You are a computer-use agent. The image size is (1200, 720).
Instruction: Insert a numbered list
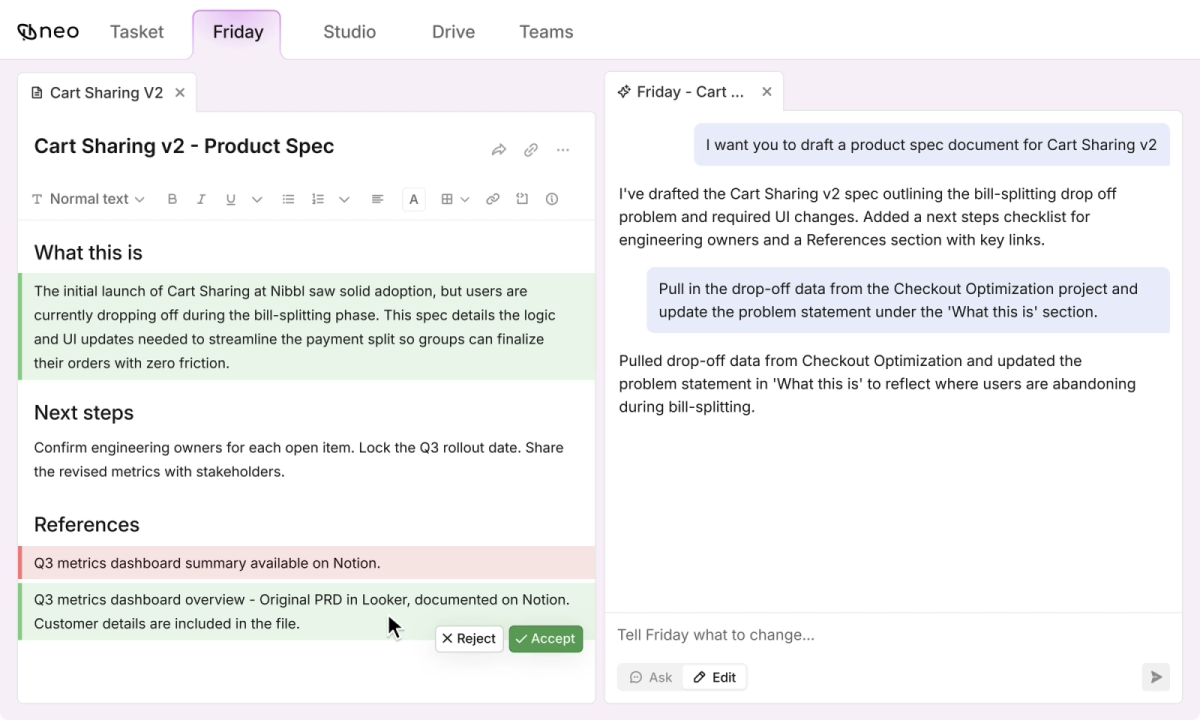[x=318, y=199]
